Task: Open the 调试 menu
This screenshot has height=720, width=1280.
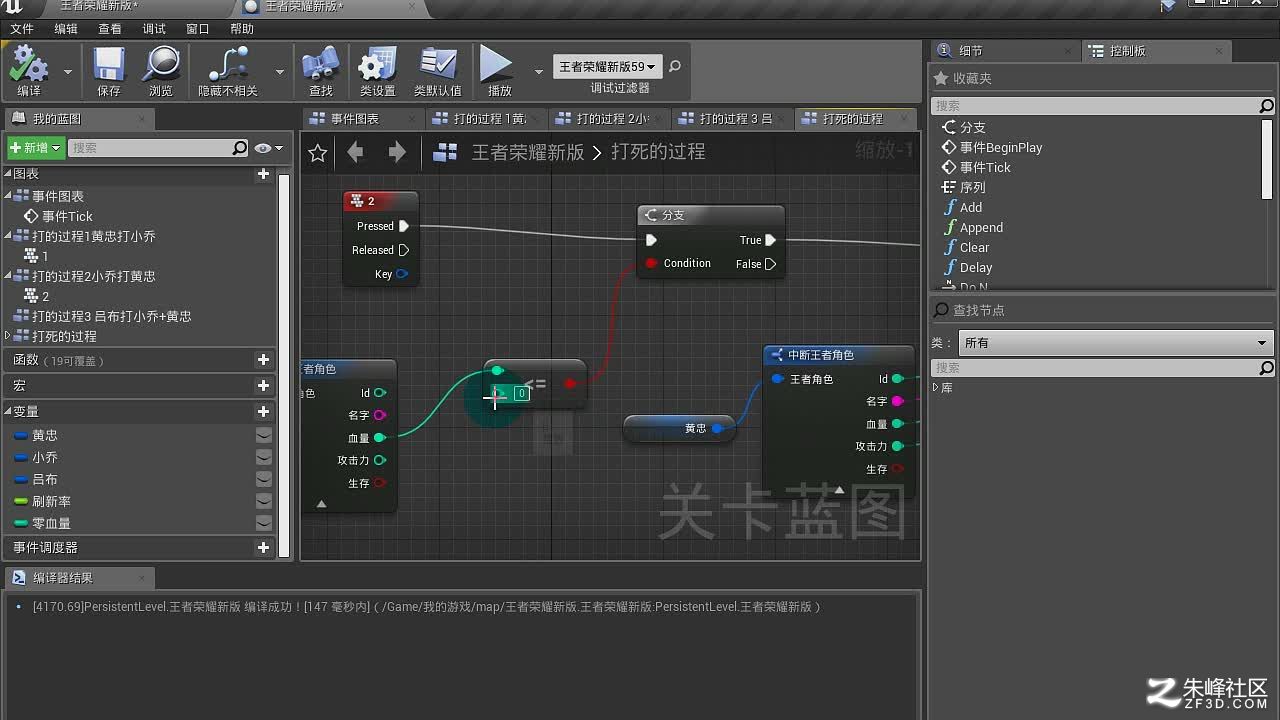Action: coord(154,29)
